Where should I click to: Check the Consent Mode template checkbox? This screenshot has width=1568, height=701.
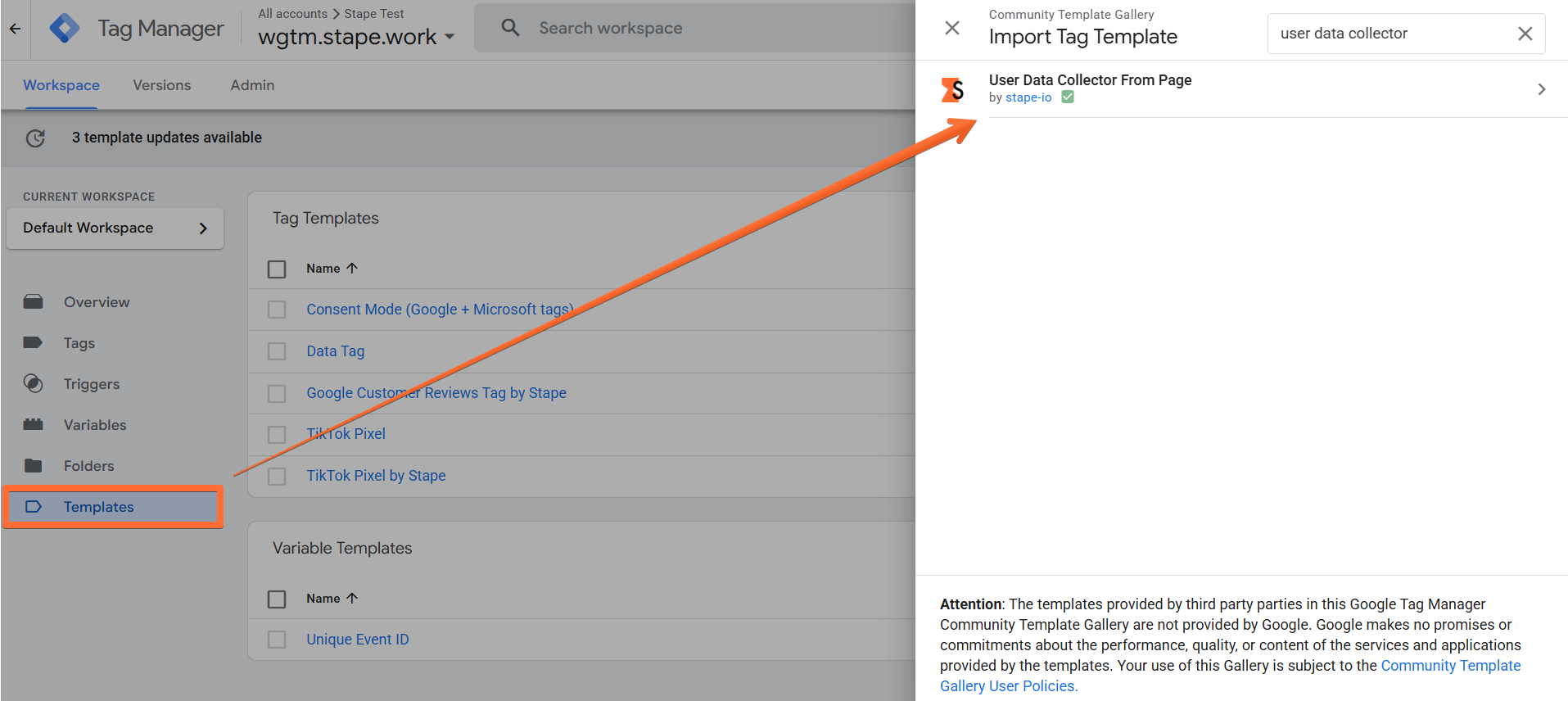(277, 310)
